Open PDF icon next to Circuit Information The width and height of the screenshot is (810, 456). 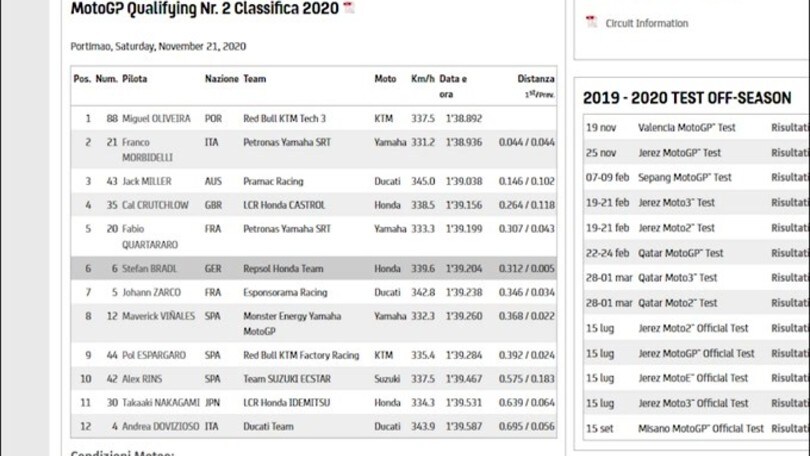591,22
